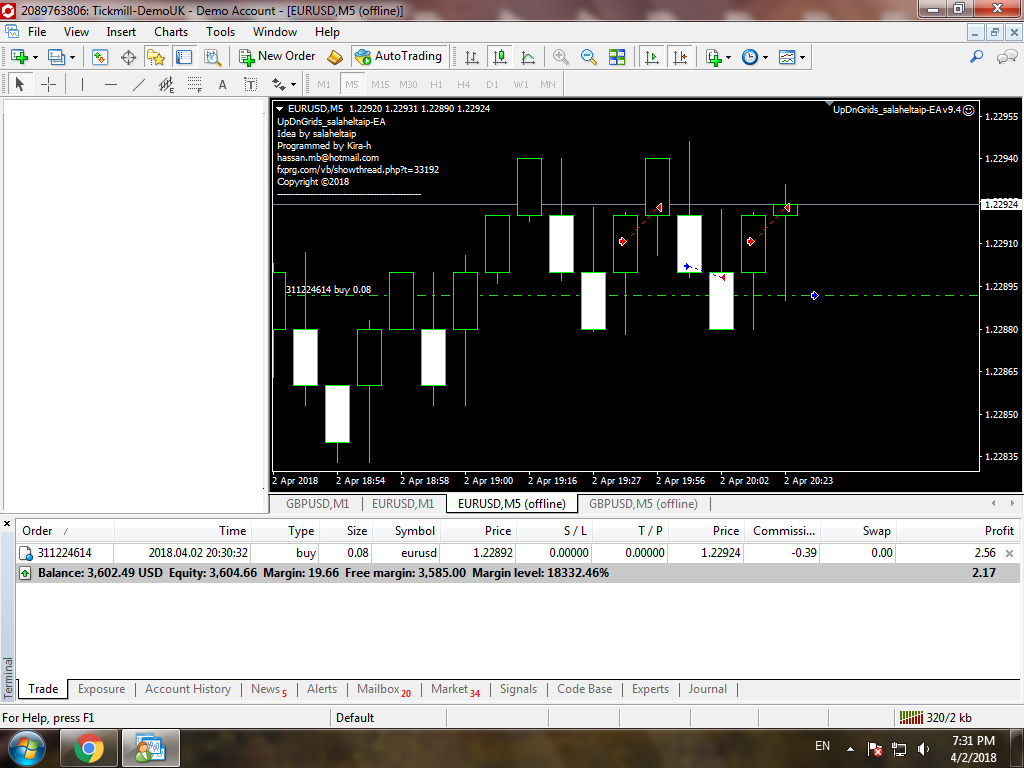
Task: Open Chrome from the taskbar
Action: [x=89, y=748]
